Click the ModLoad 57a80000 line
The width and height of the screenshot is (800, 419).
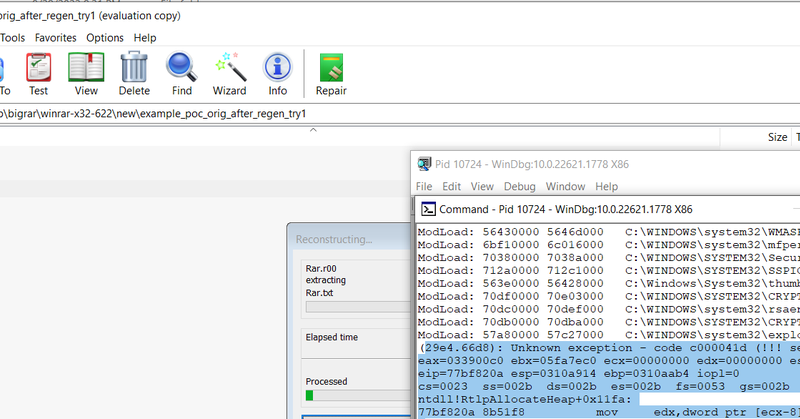point(609,335)
